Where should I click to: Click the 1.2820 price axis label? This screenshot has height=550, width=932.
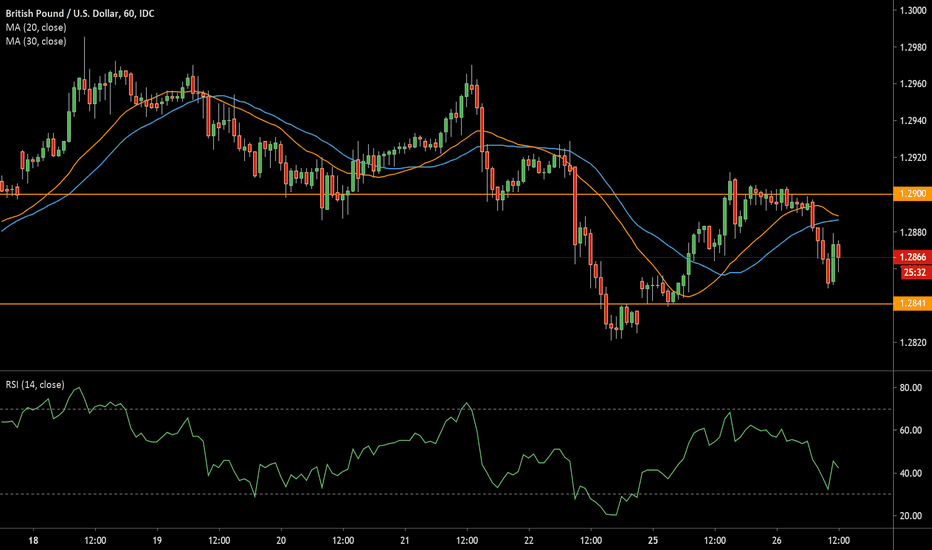click(x=911, y=343)
